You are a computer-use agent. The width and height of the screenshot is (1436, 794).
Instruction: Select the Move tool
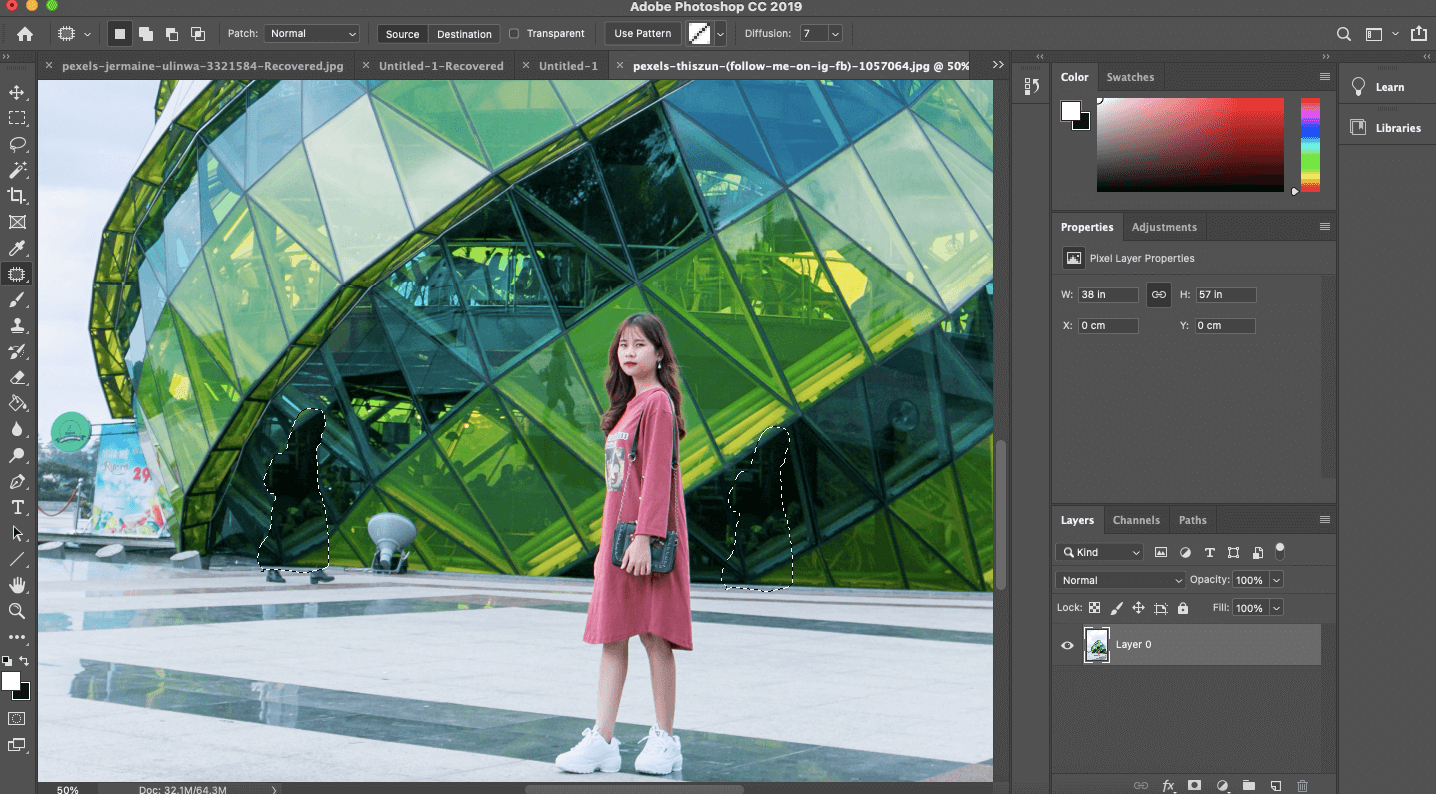point(17,93)
